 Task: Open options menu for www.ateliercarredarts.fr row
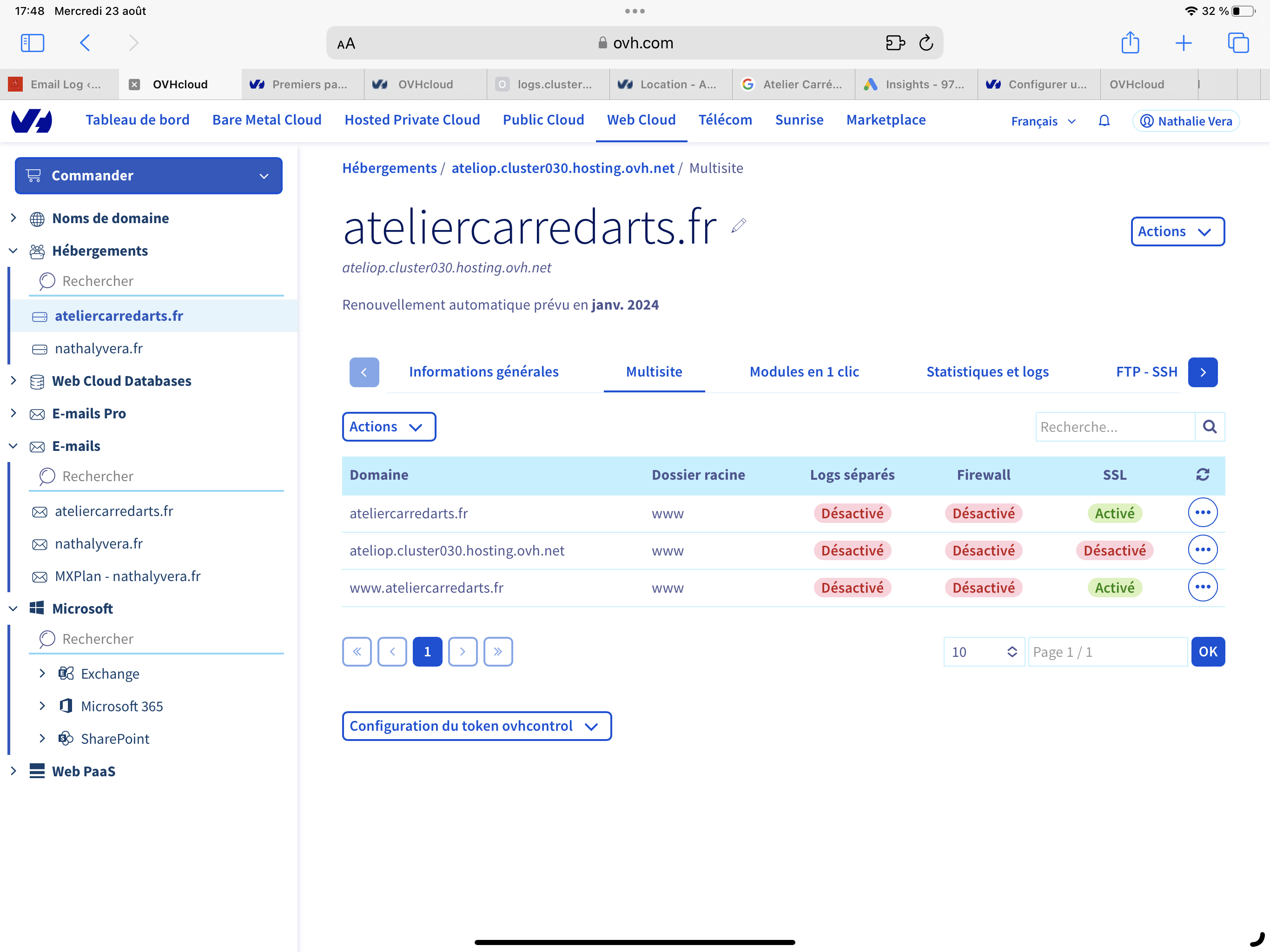pos(1202,587)
